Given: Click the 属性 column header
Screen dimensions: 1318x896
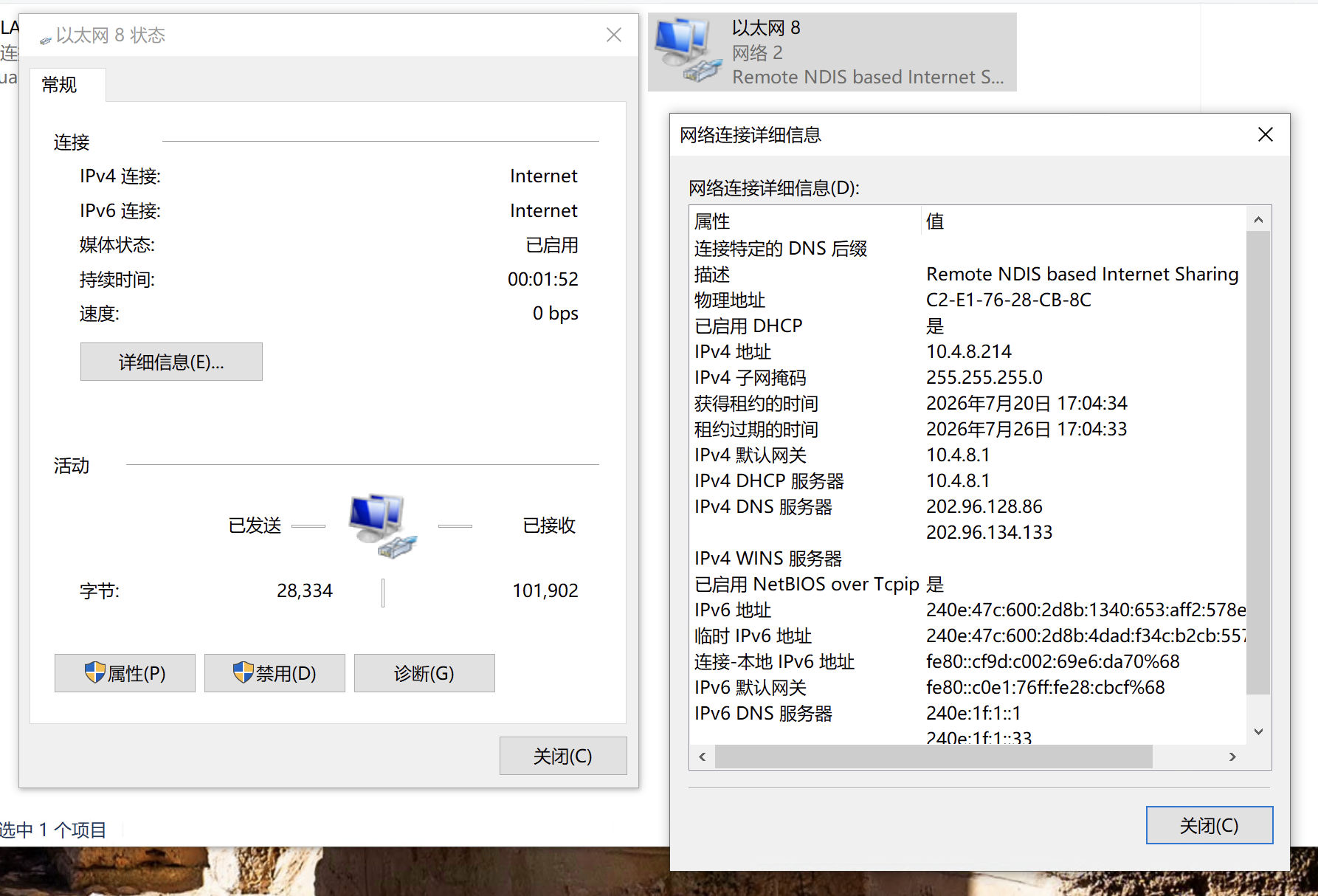Looking at the screenshot, I should 806,221.
